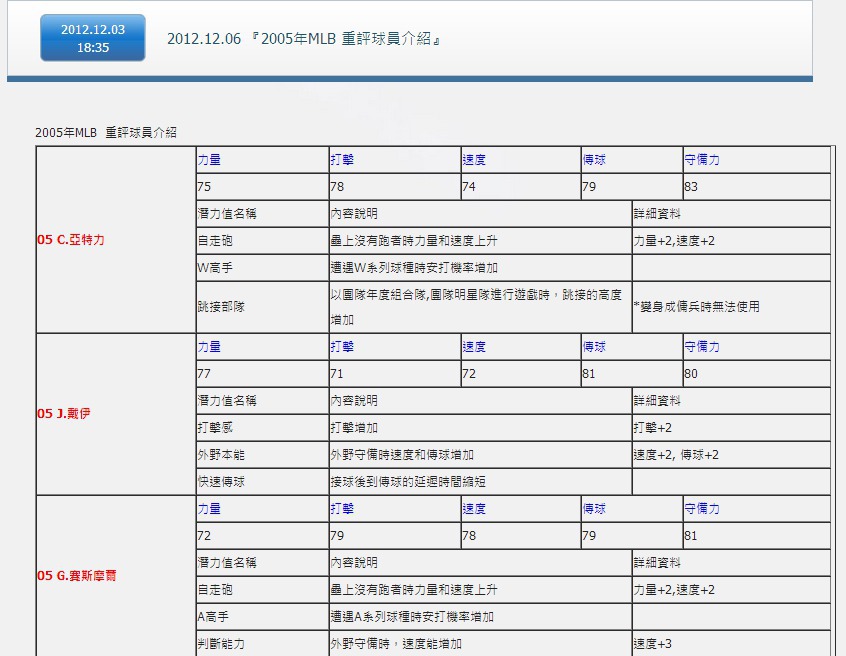Click 速度 header in G.賽斯摩爾 section
This screenshot has width=846, height=656.
(474, 509)
